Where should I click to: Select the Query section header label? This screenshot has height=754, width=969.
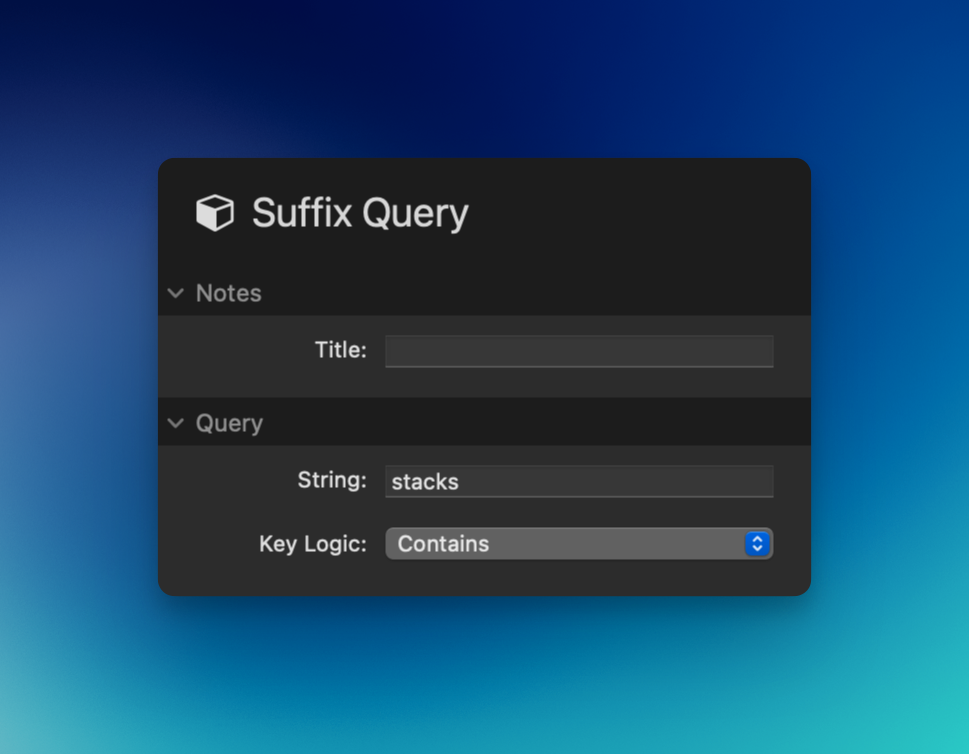pyautogui.click(x=229, y=423)
